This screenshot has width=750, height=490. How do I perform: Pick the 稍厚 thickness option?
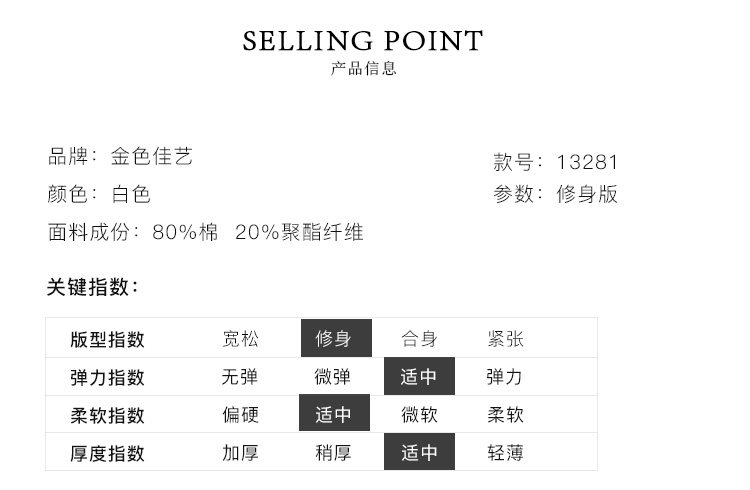pyautogui.click(x=333, y=453)
